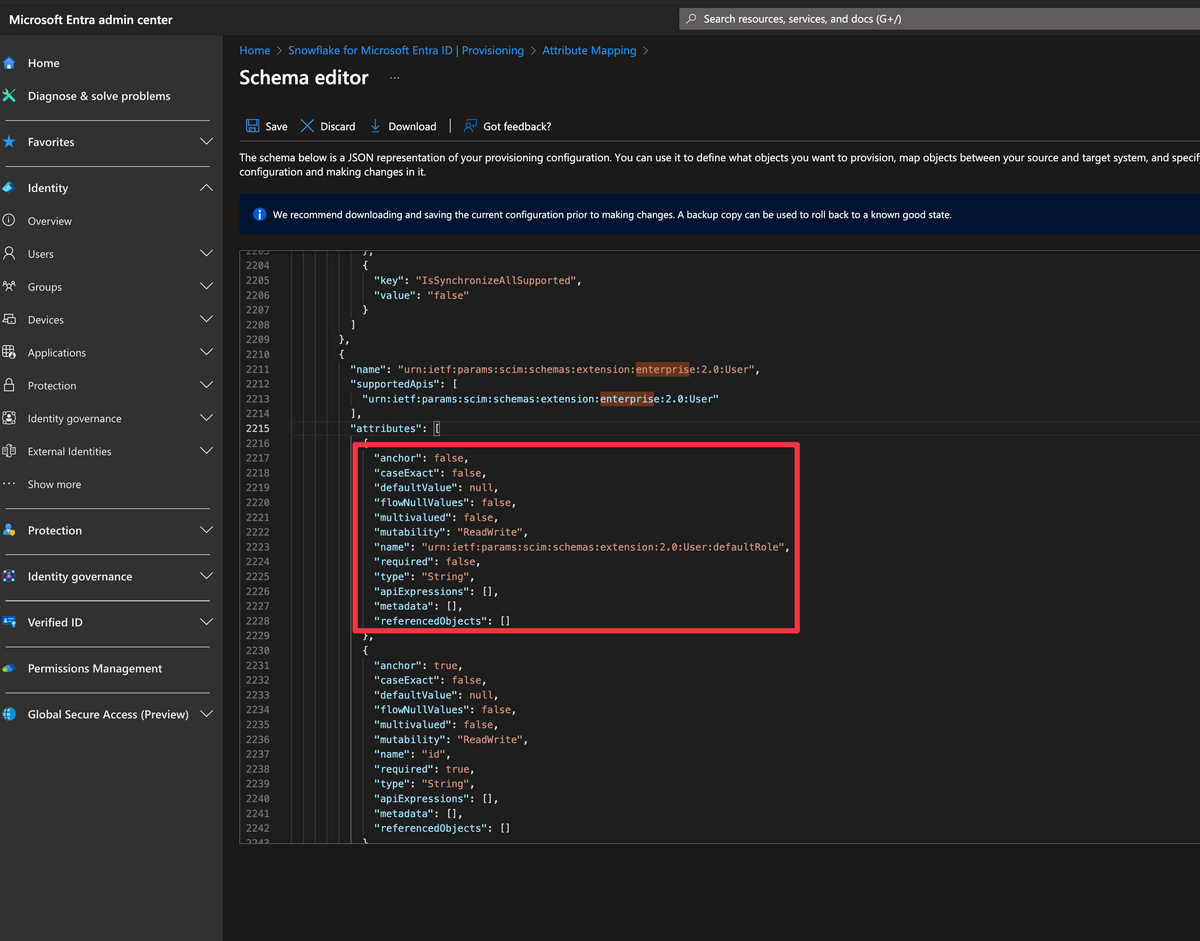1200x941 pixels.
Task: Click the Download button label
Action: [412, 127]
